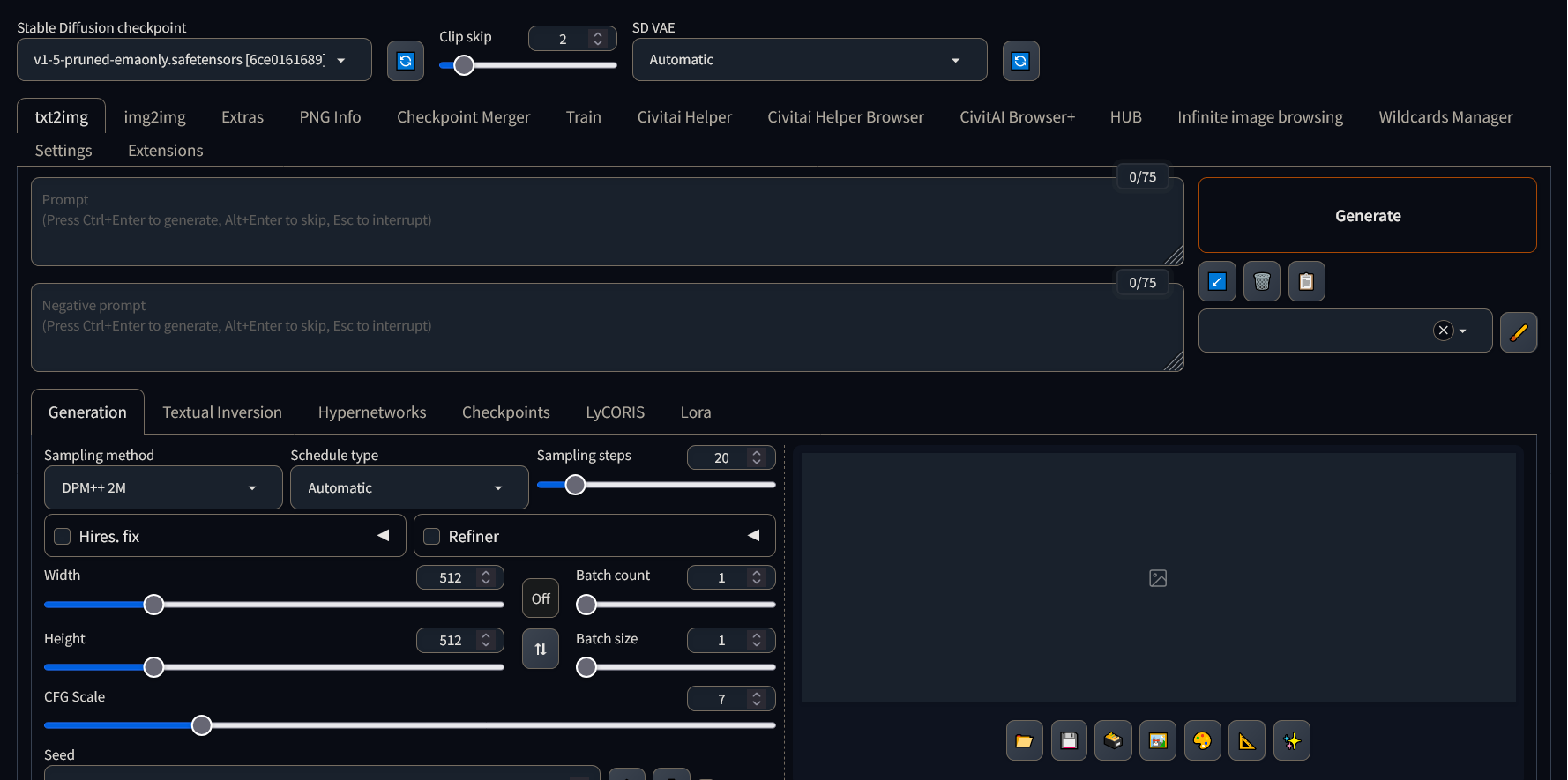
Task: Click the Clip skip number stepper
Action: click(x=598, y=39)
